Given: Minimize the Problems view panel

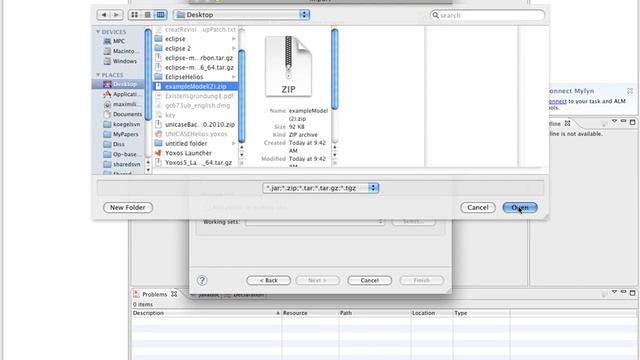Looking at the screenshot, I should point(623,292).
